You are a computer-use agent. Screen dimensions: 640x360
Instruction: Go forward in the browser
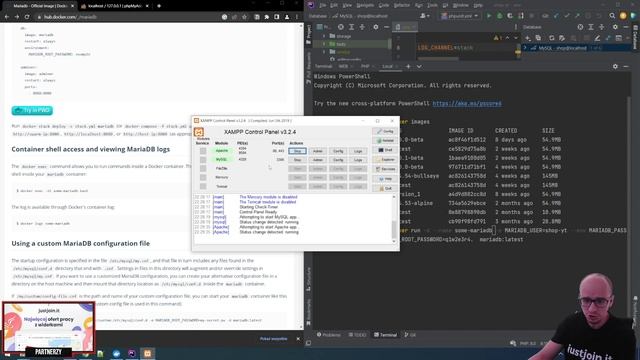click(x=17, y=17)
